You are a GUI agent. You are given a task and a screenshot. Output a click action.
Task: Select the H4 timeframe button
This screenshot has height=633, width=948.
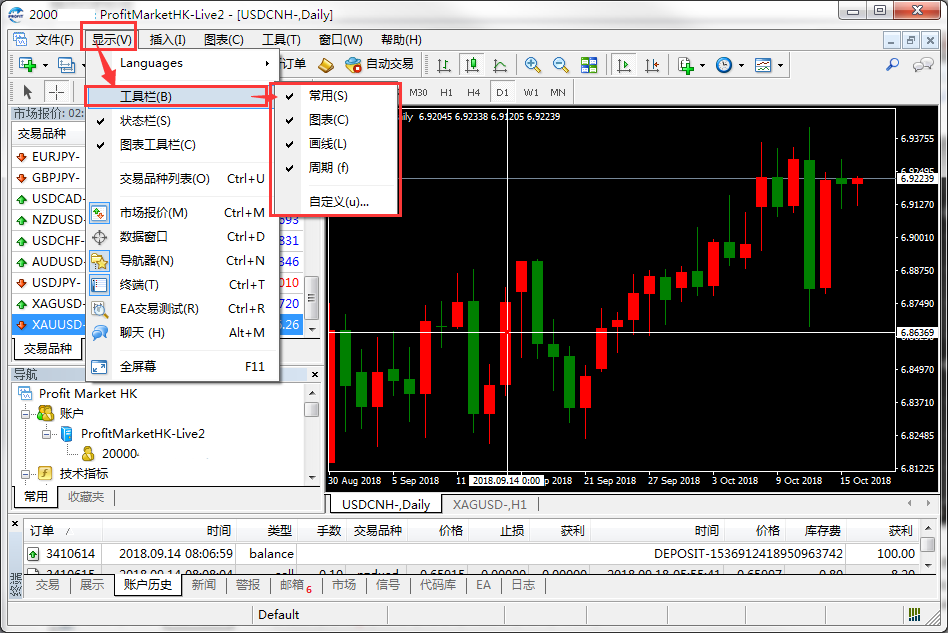point(474,92)
